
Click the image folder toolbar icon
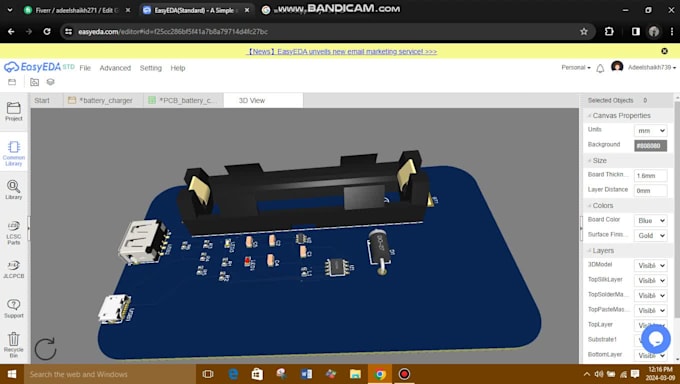pyautogui.click(x=34, y=82)
